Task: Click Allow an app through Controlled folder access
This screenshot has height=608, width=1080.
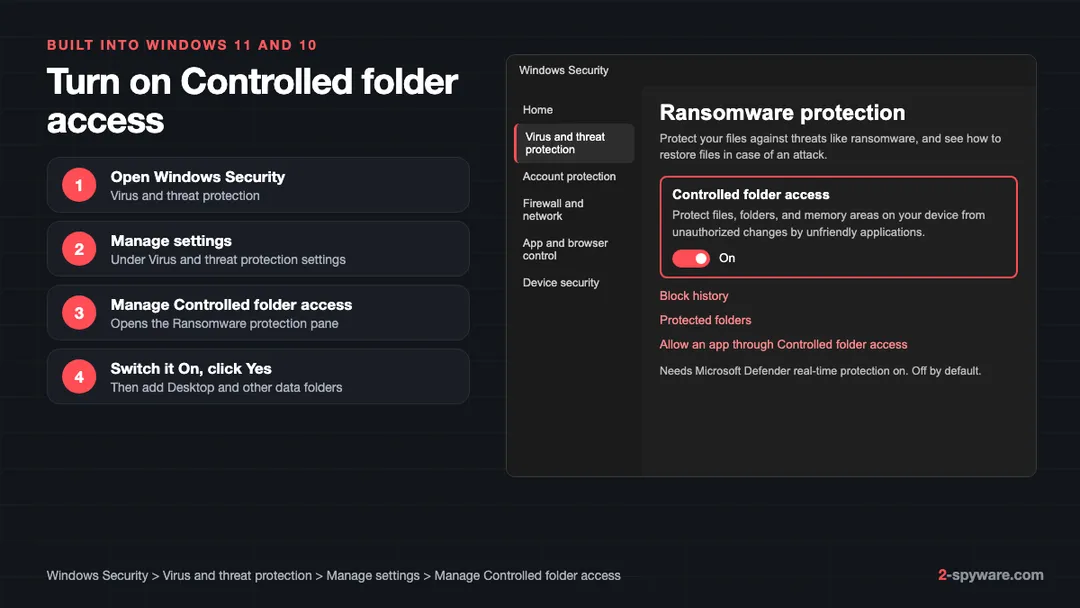Action: pos(783,345)
